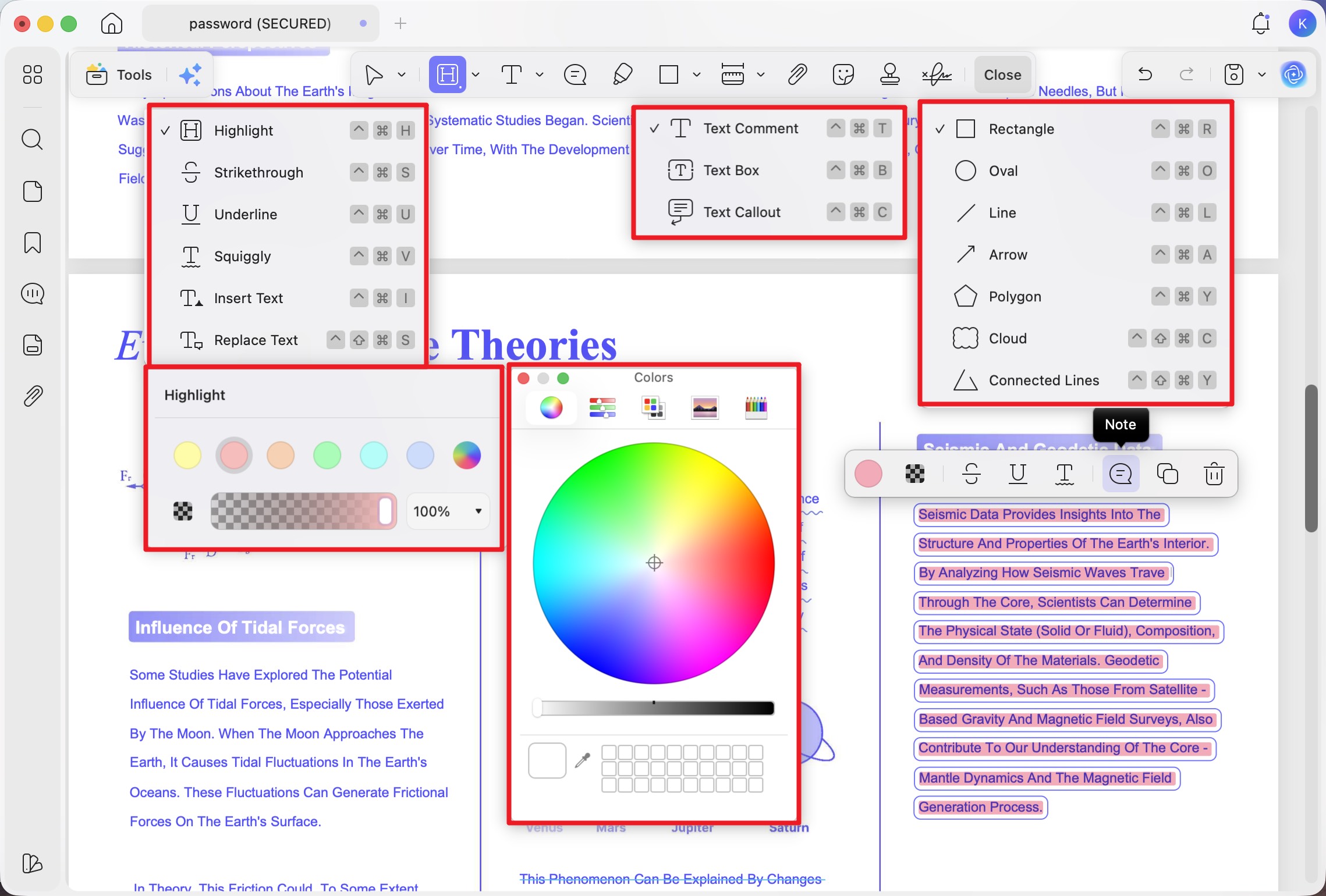Convert highlight to strikethrough in floating bar
The width and height of the screenshot is (1326, 896).
pyautogui.click(x=972, y=474)
